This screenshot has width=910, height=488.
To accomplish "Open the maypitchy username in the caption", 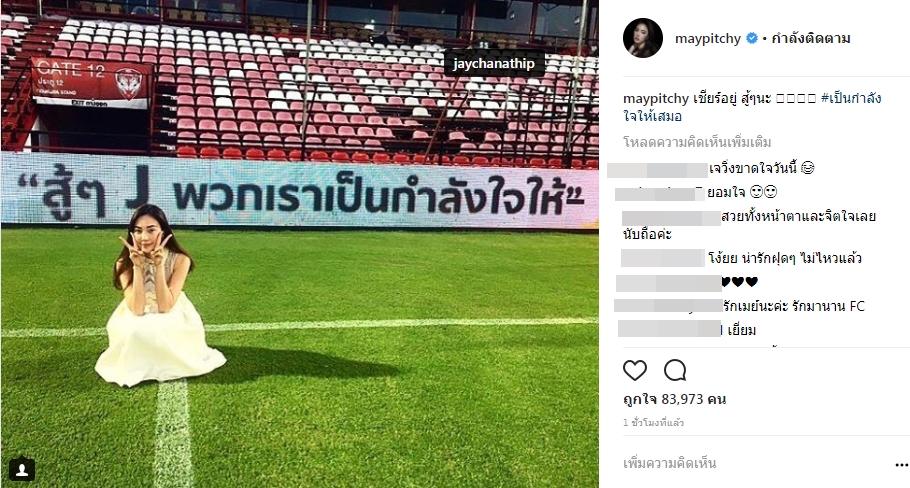I will click(x=656, y=99).
